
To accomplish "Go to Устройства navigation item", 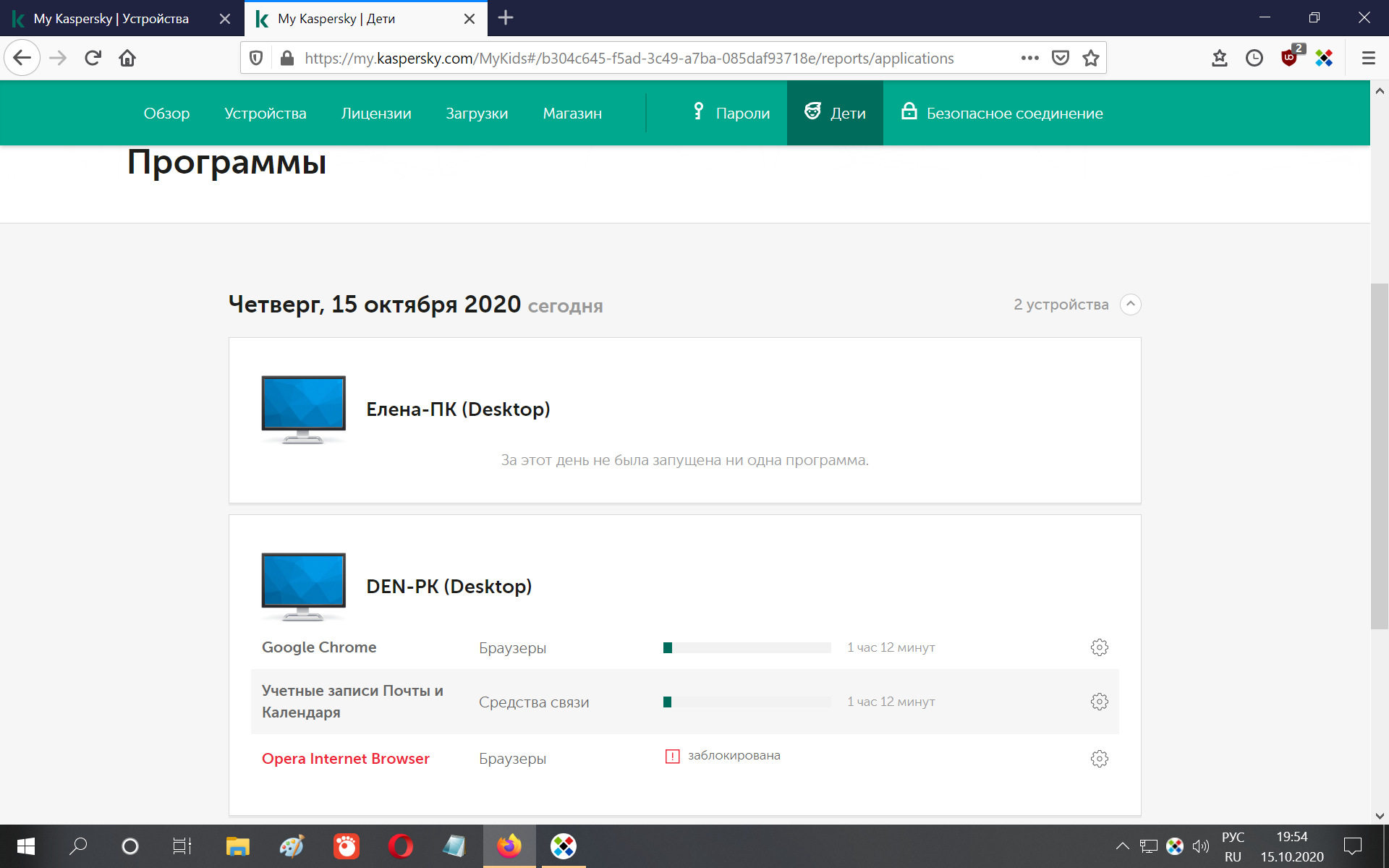I will pyautogui.click(x=265, y=114).
